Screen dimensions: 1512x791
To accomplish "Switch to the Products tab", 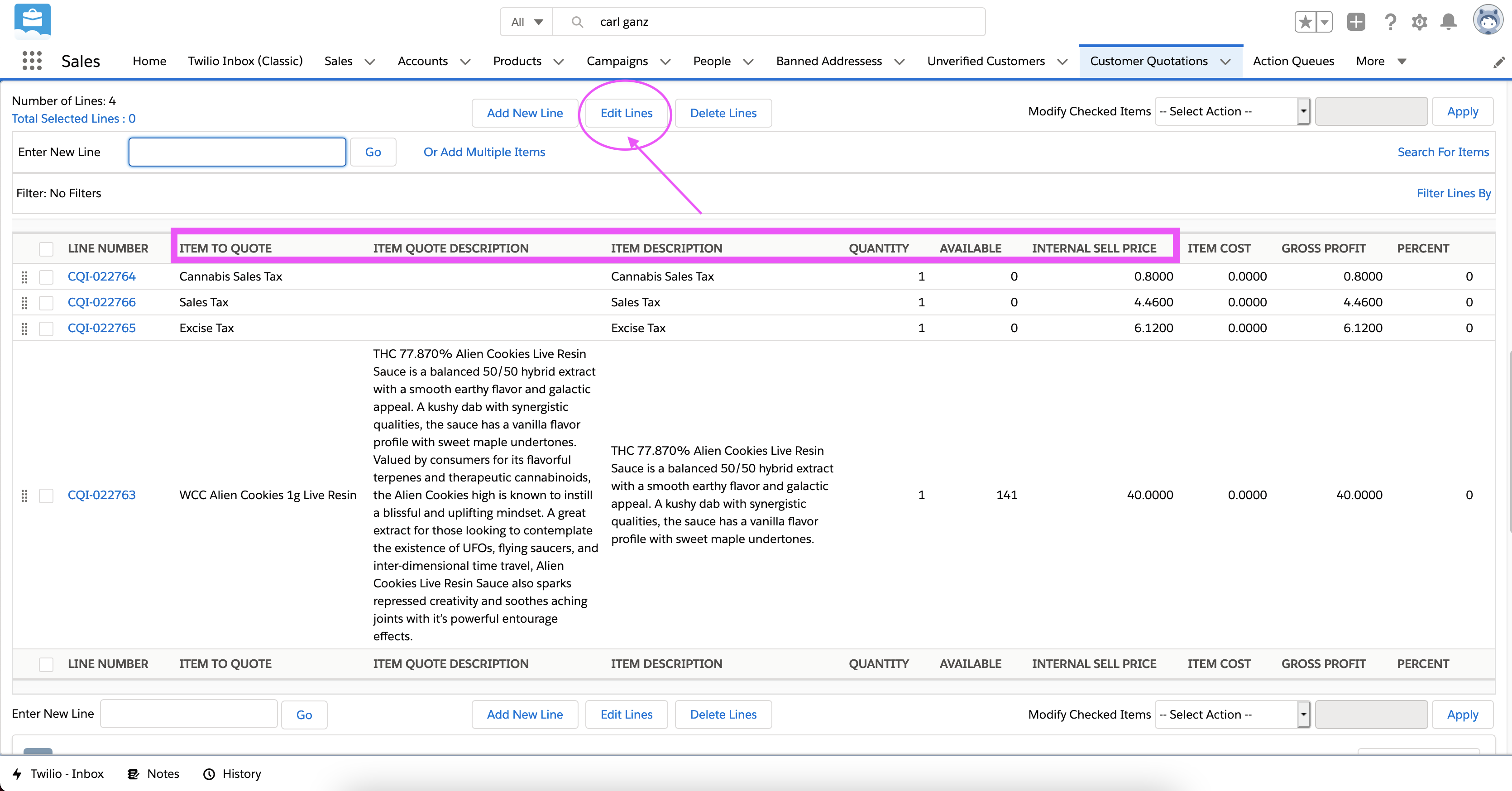I will coord(517,61).
